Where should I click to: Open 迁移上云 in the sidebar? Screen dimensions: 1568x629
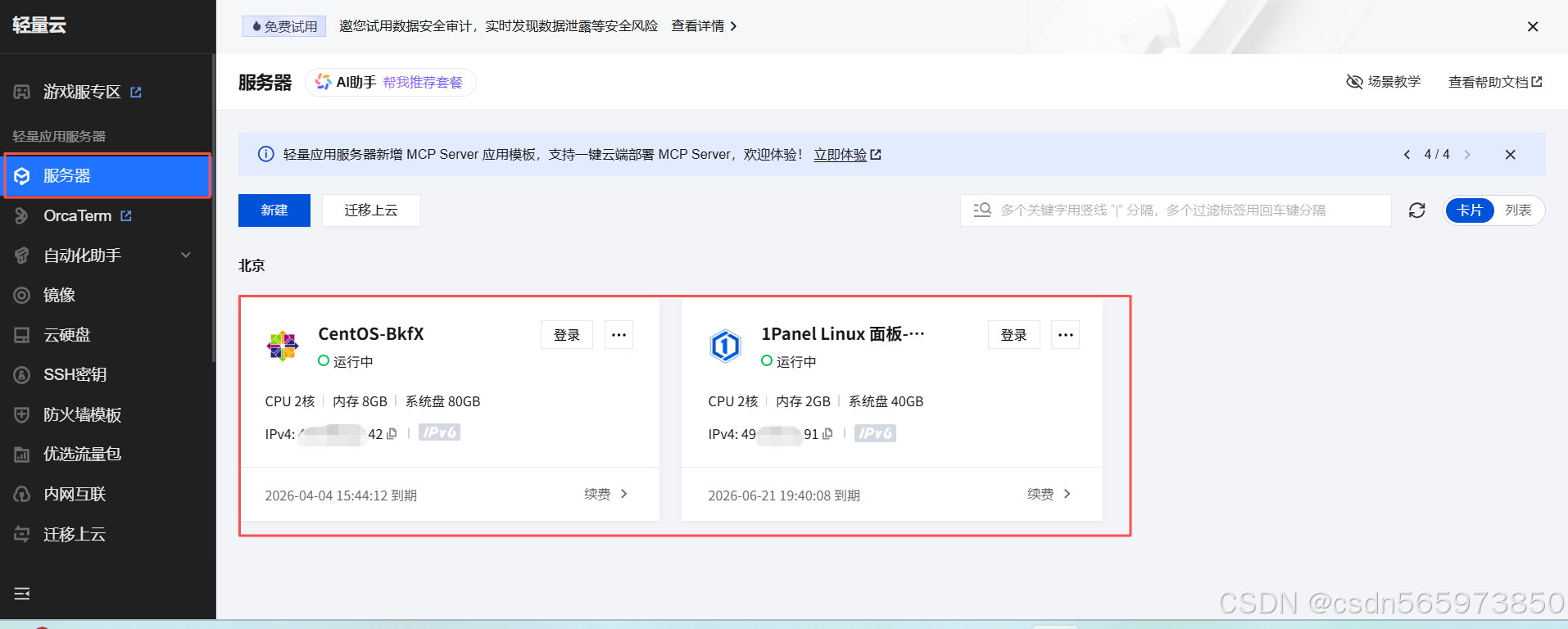(x=75, y=534)
